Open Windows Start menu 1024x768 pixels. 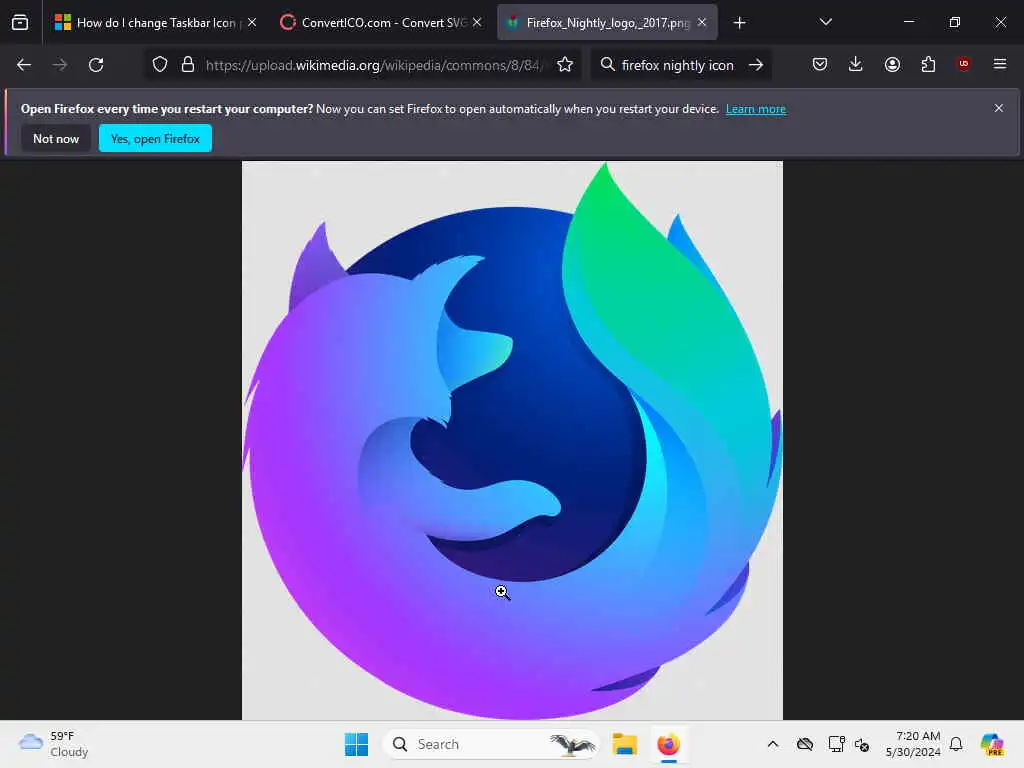click(356, 744)
